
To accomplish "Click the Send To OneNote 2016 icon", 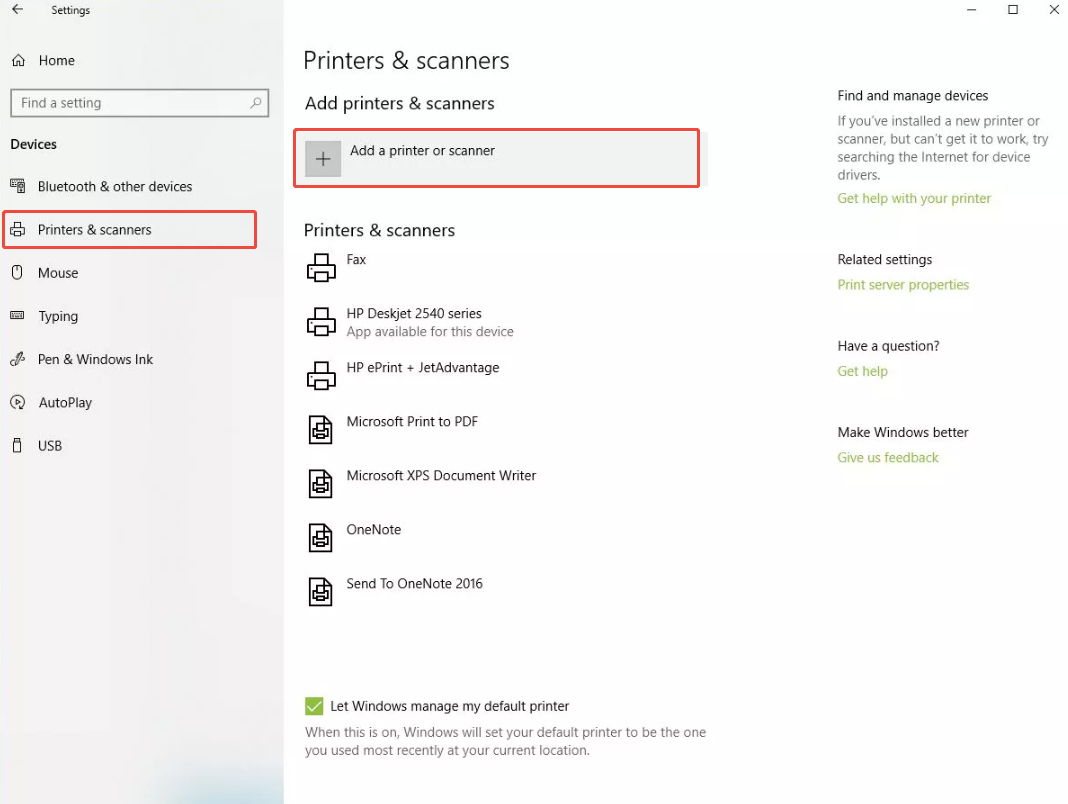I will [x=320, y=592].
